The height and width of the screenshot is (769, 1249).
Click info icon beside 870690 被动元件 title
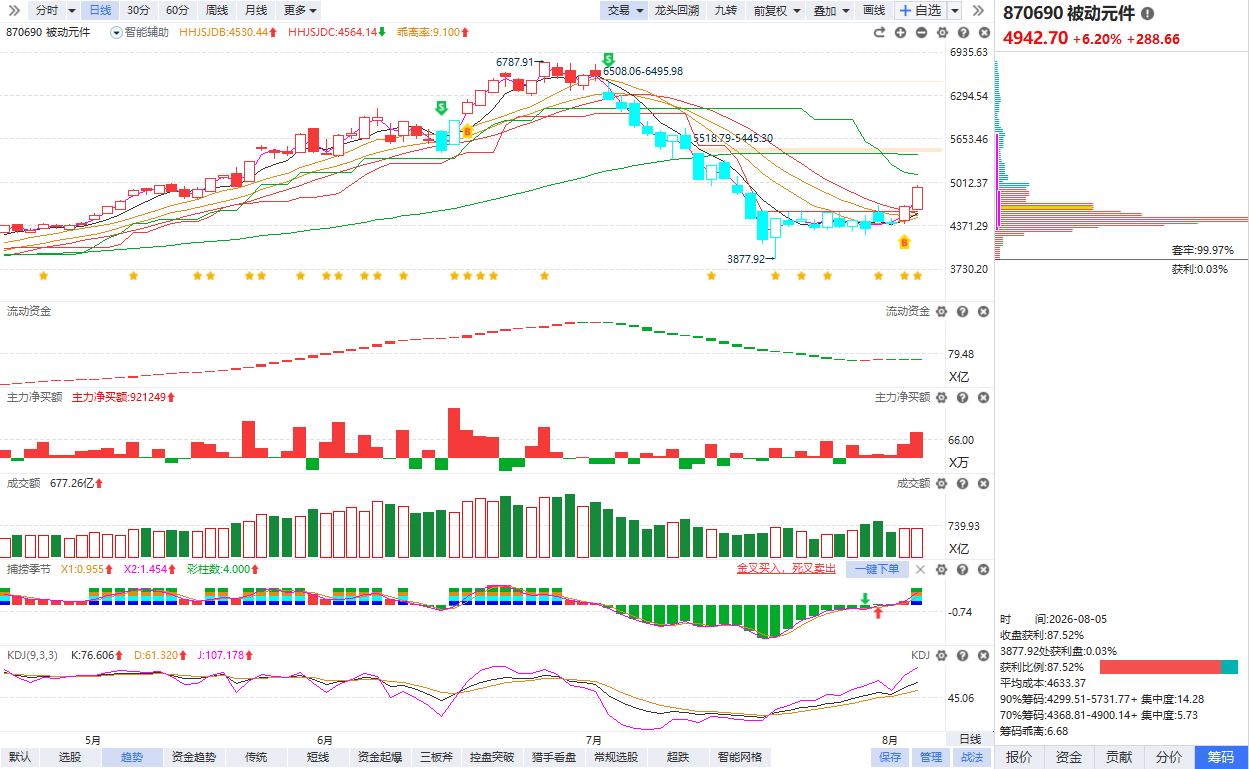(x=1147, y=14)
